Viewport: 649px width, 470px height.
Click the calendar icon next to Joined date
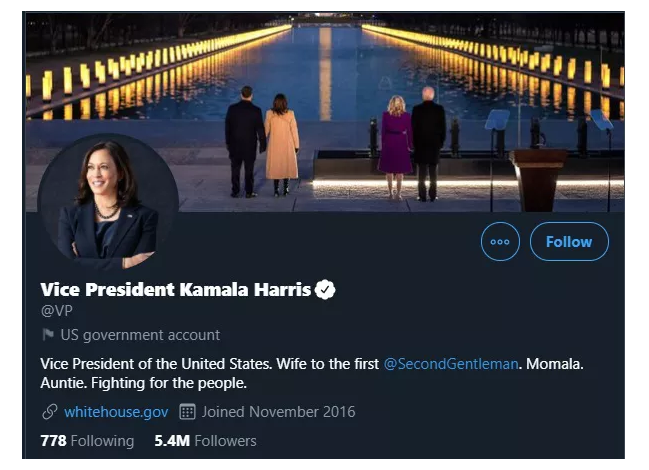click(x=187, y=412)
